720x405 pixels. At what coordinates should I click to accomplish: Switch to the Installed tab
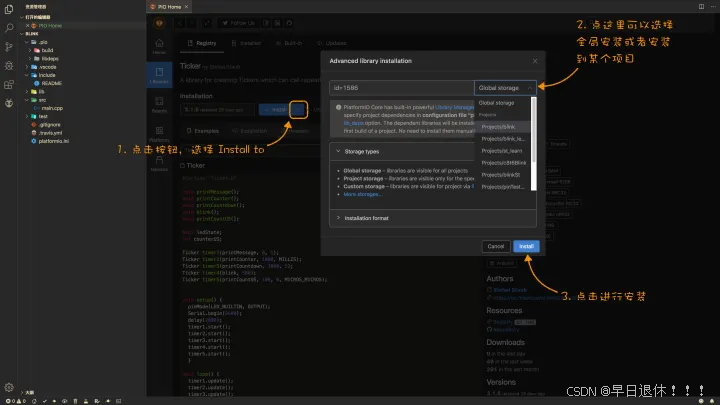coord(247,43)
